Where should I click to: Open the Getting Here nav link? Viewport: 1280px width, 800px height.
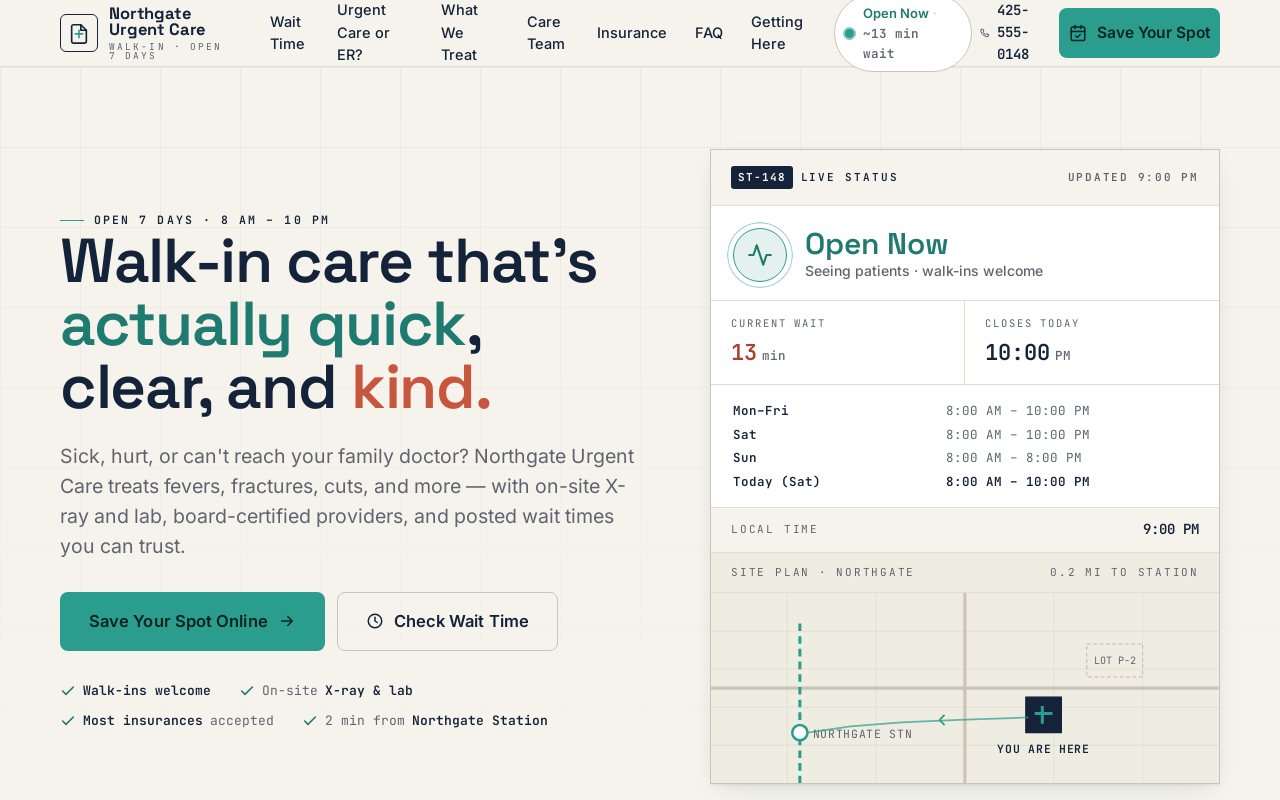(x=777, y=33)
